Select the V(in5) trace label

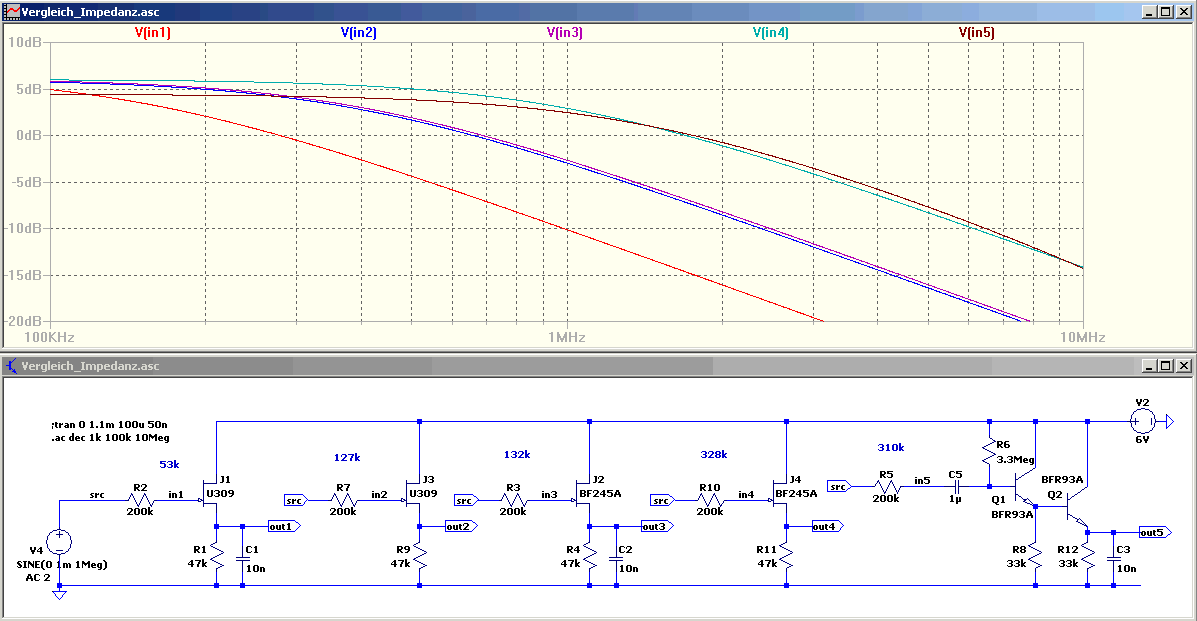976,33
